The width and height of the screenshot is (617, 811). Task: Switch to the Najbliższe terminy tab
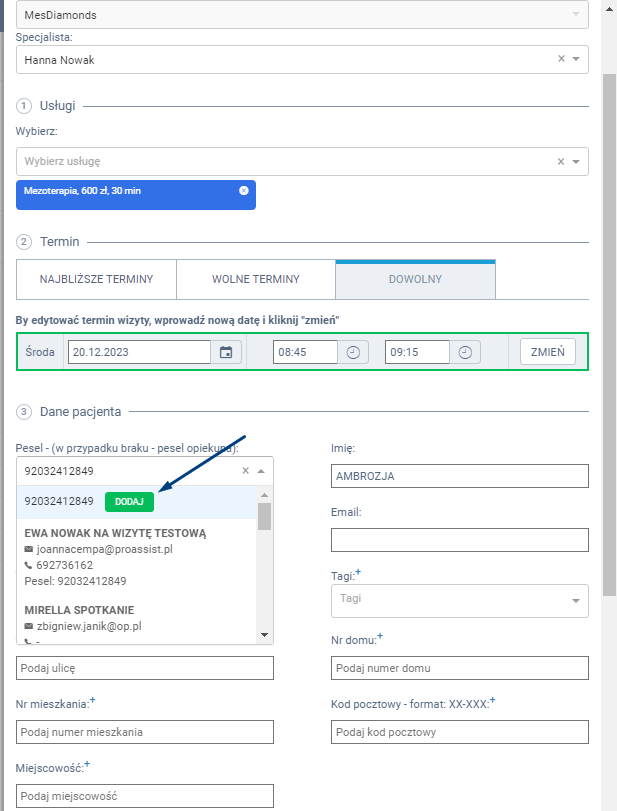tap(96, 280)
